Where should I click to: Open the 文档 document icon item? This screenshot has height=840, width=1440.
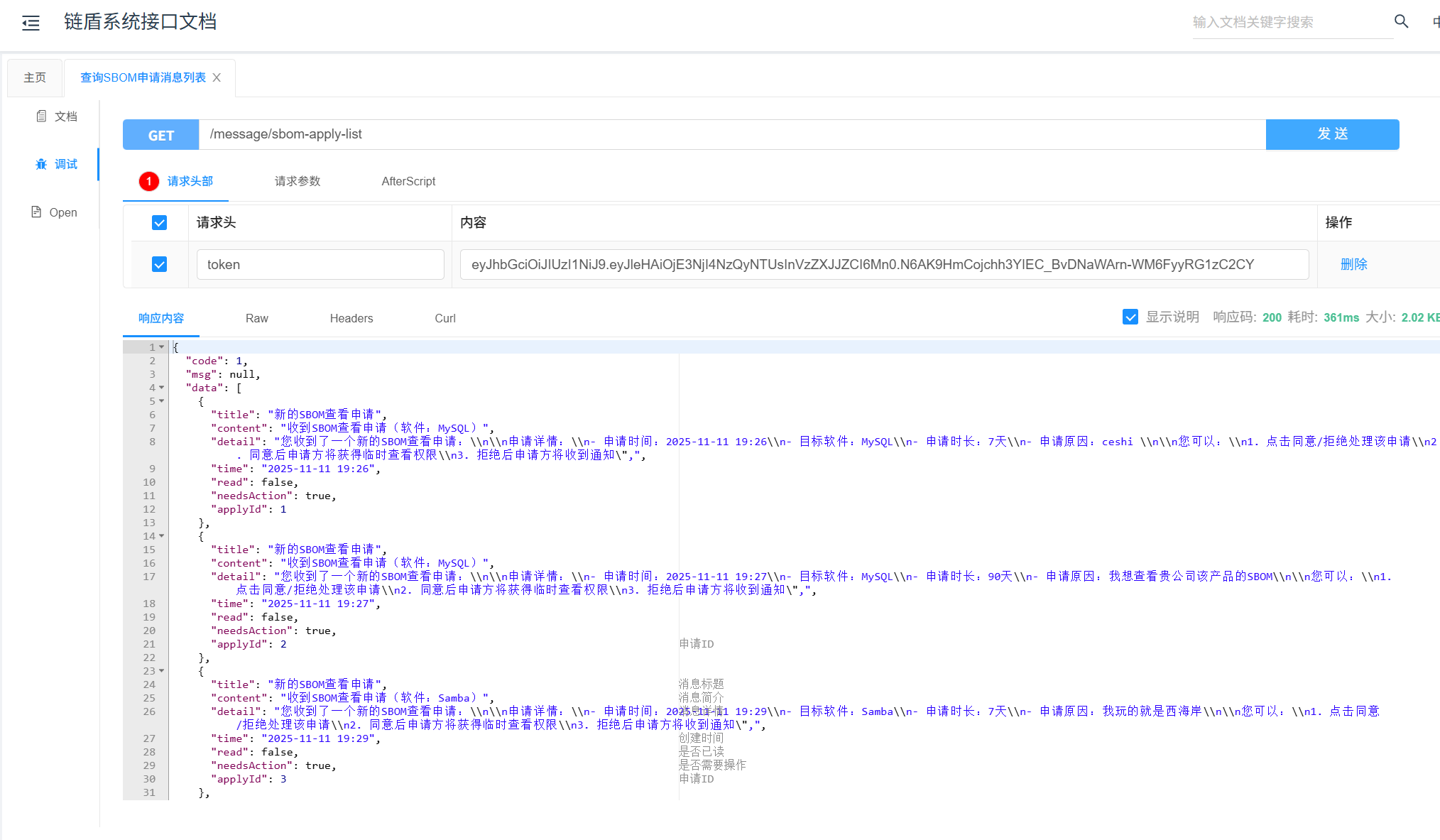pyautogui.click(x=41, y=116)
